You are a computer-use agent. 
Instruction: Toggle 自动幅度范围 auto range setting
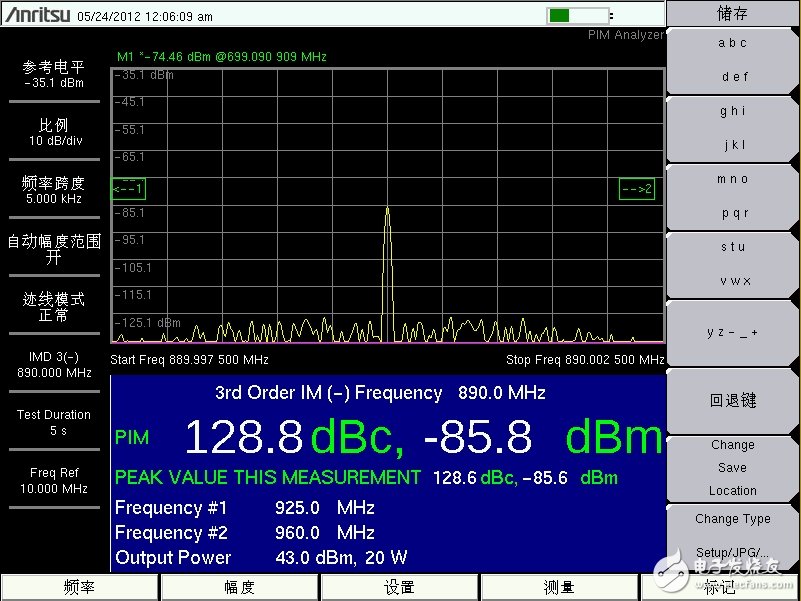click(x=54, y=249)
